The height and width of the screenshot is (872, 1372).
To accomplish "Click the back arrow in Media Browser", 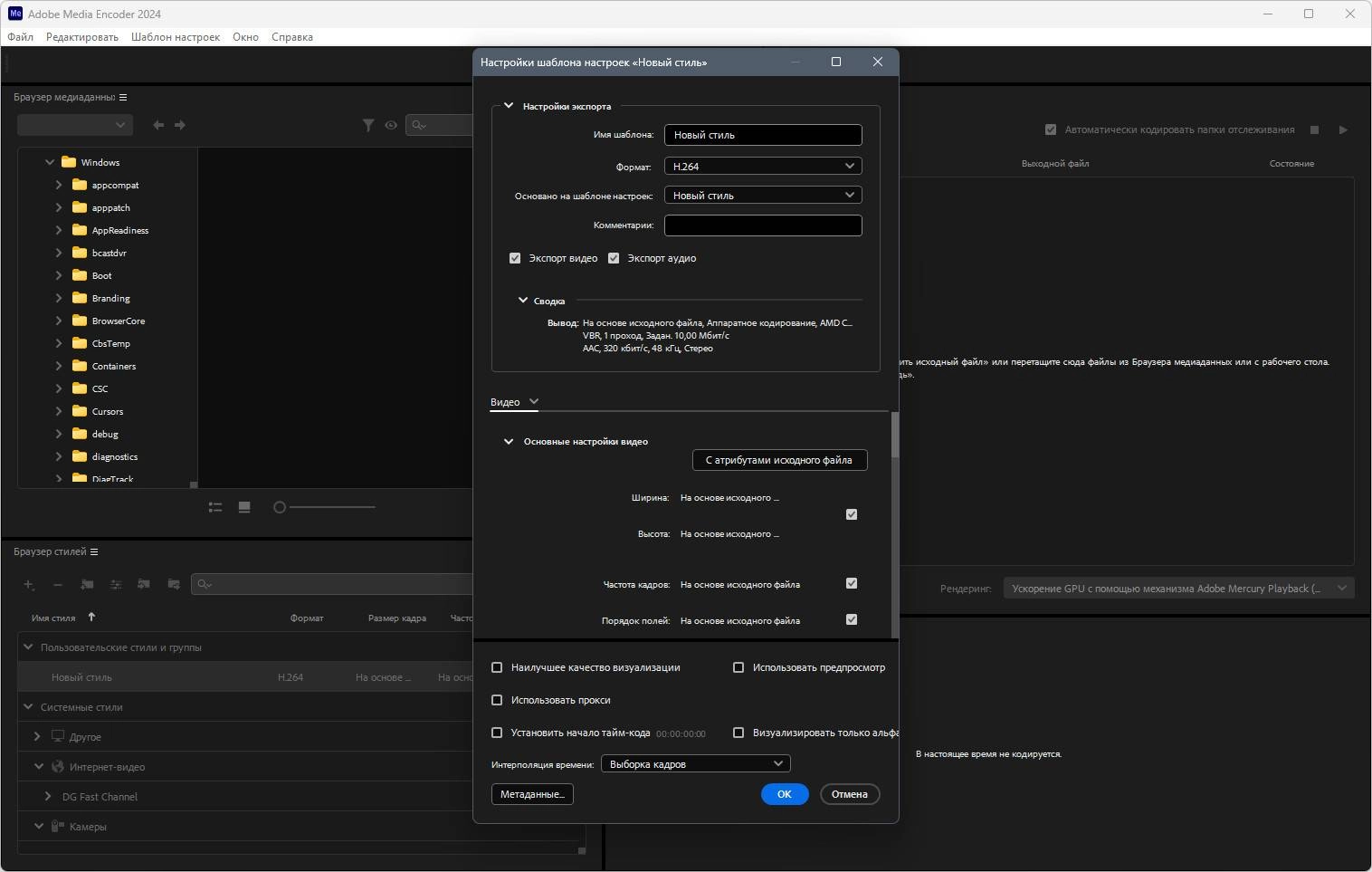I will [158, 125].
